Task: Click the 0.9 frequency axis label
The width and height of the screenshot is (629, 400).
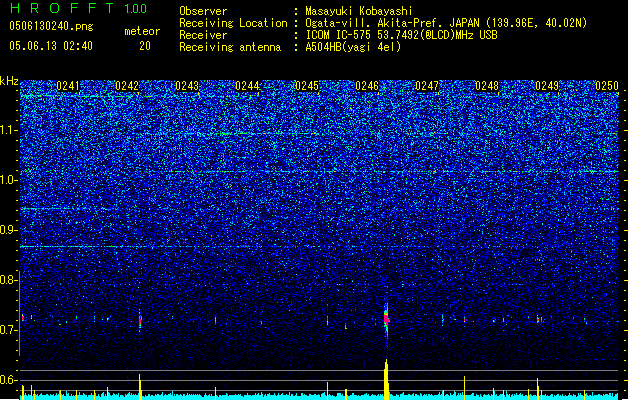Action: point(9,230)
